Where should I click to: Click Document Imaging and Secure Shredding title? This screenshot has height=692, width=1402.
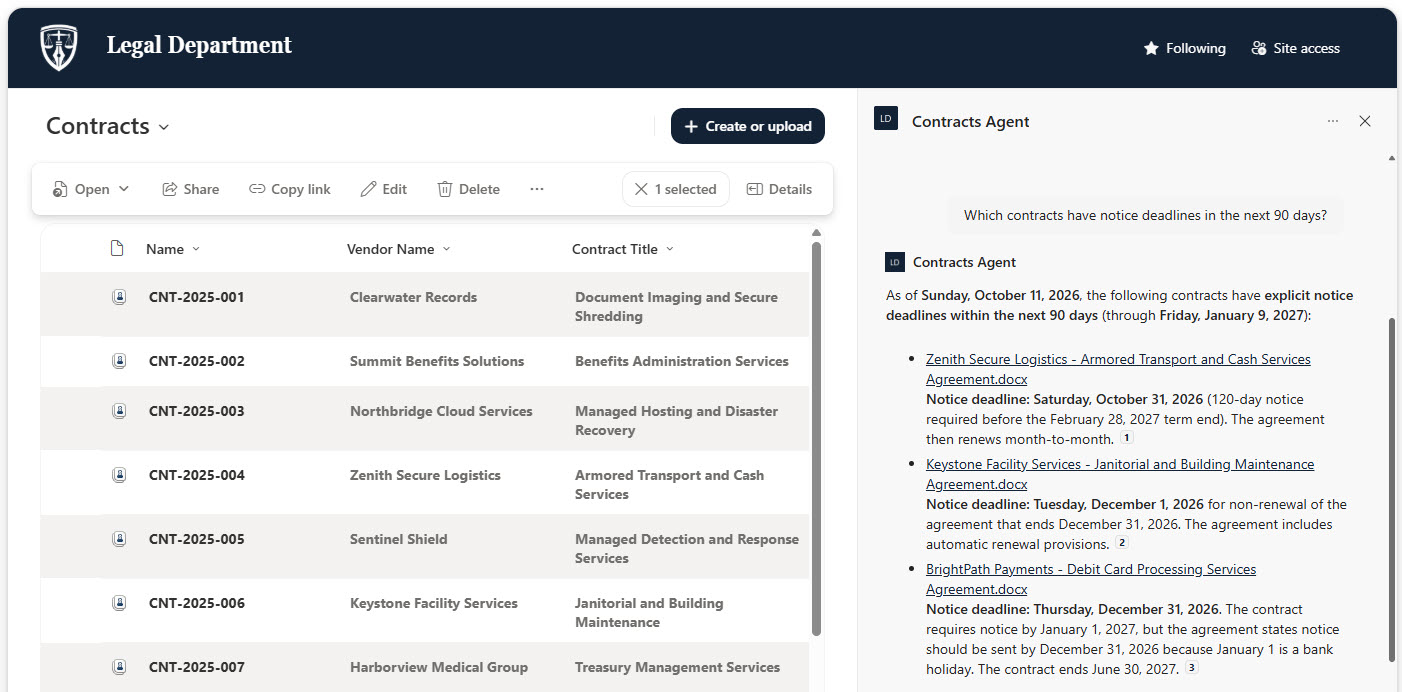676,306
